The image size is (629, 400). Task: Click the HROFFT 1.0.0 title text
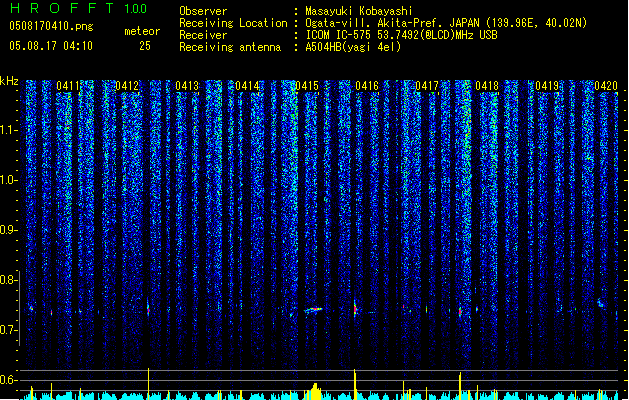(79, 8)
